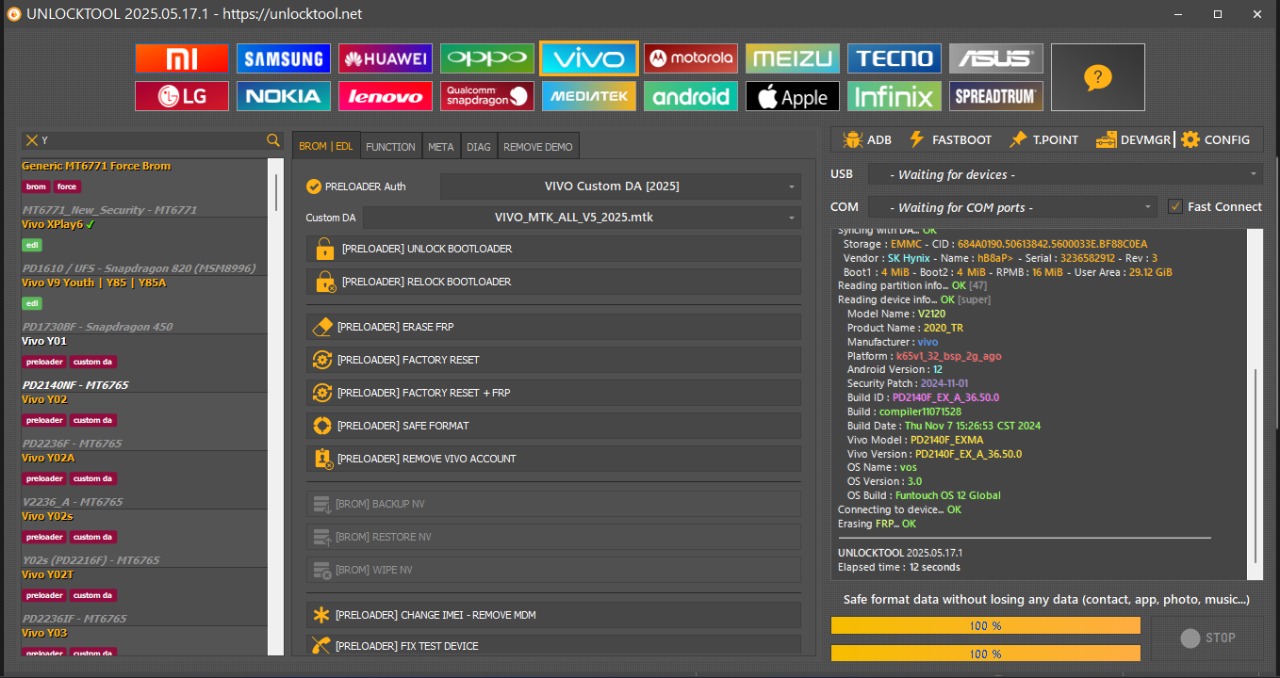Screen dimensions: 1280x678
Task: Select the Qualcomm Snapdragon tile
Action: [x=487, y=96]
